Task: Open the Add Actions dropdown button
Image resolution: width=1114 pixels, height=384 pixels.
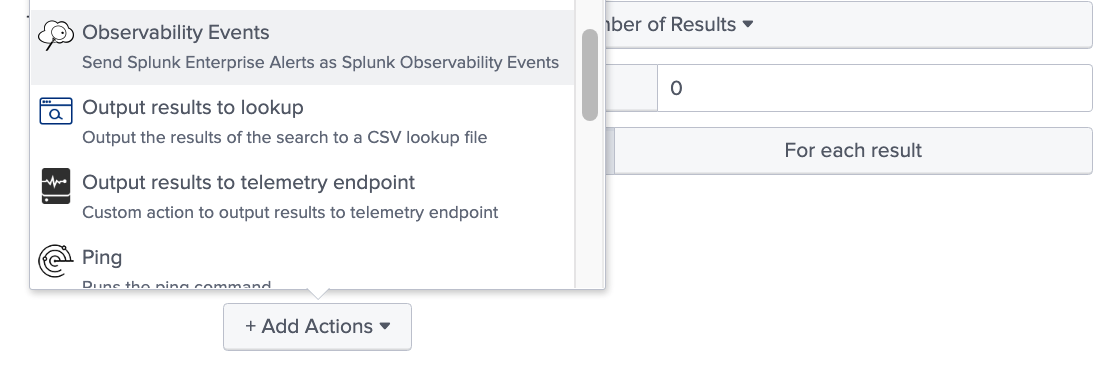Action: [x=318, y=326]
